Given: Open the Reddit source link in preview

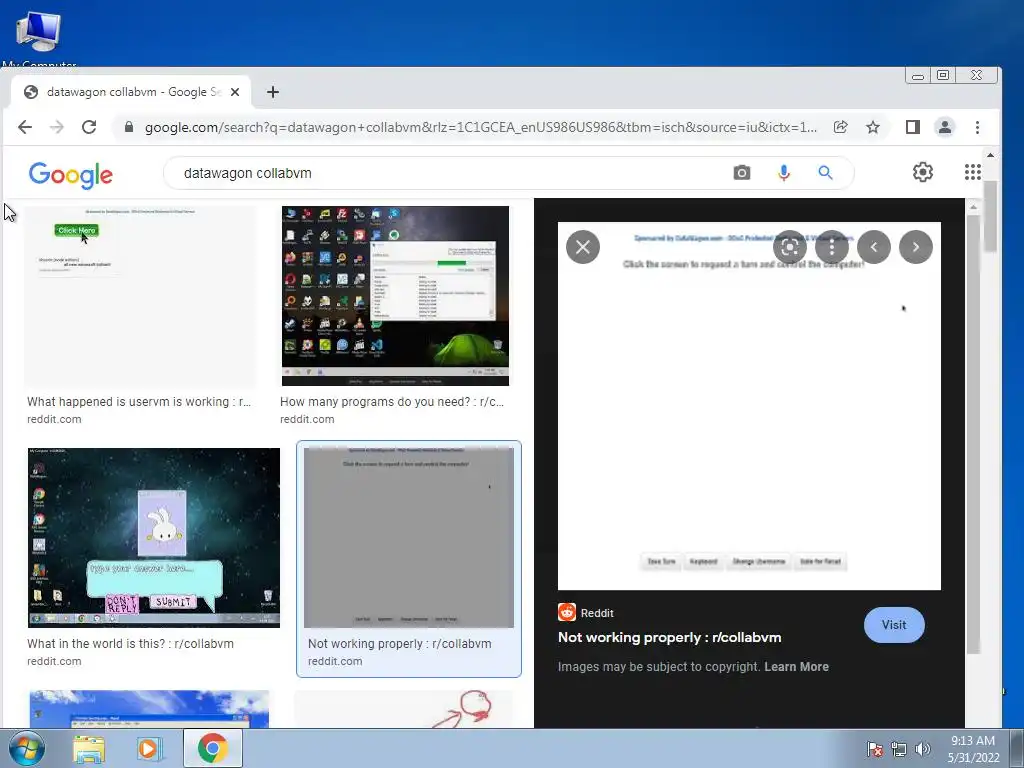Looking at the screenshot, I should click(586, 613).
